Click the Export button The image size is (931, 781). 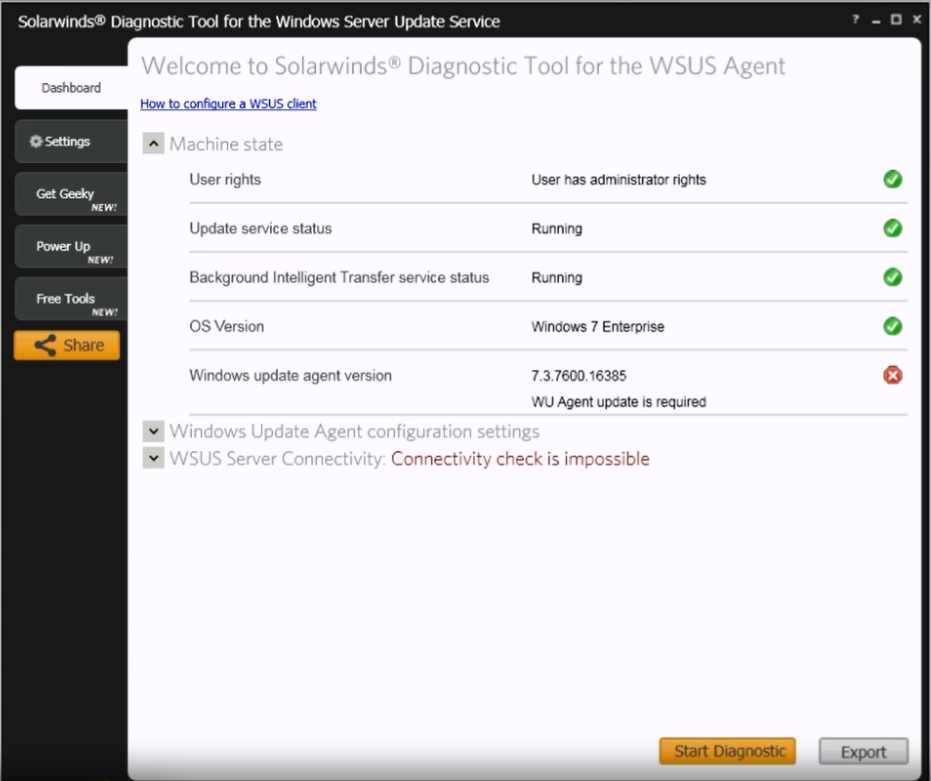point(863,752)
